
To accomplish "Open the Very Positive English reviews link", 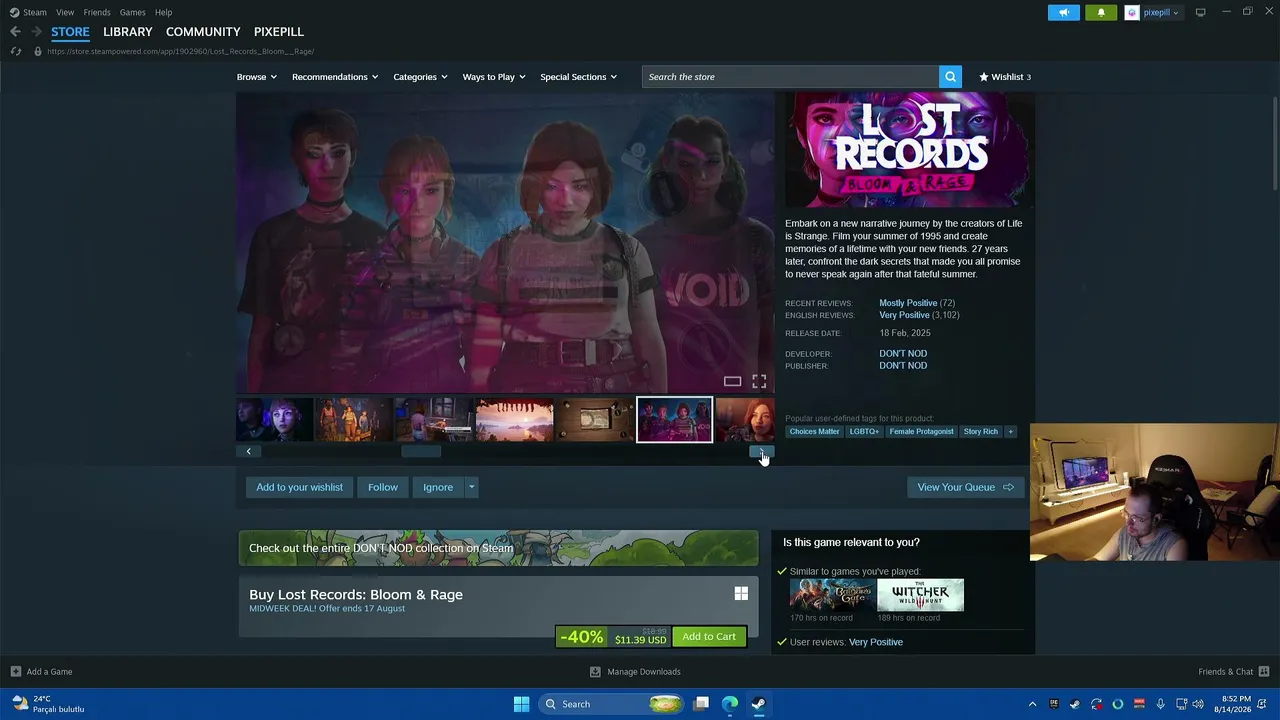I will click(904, 315).
